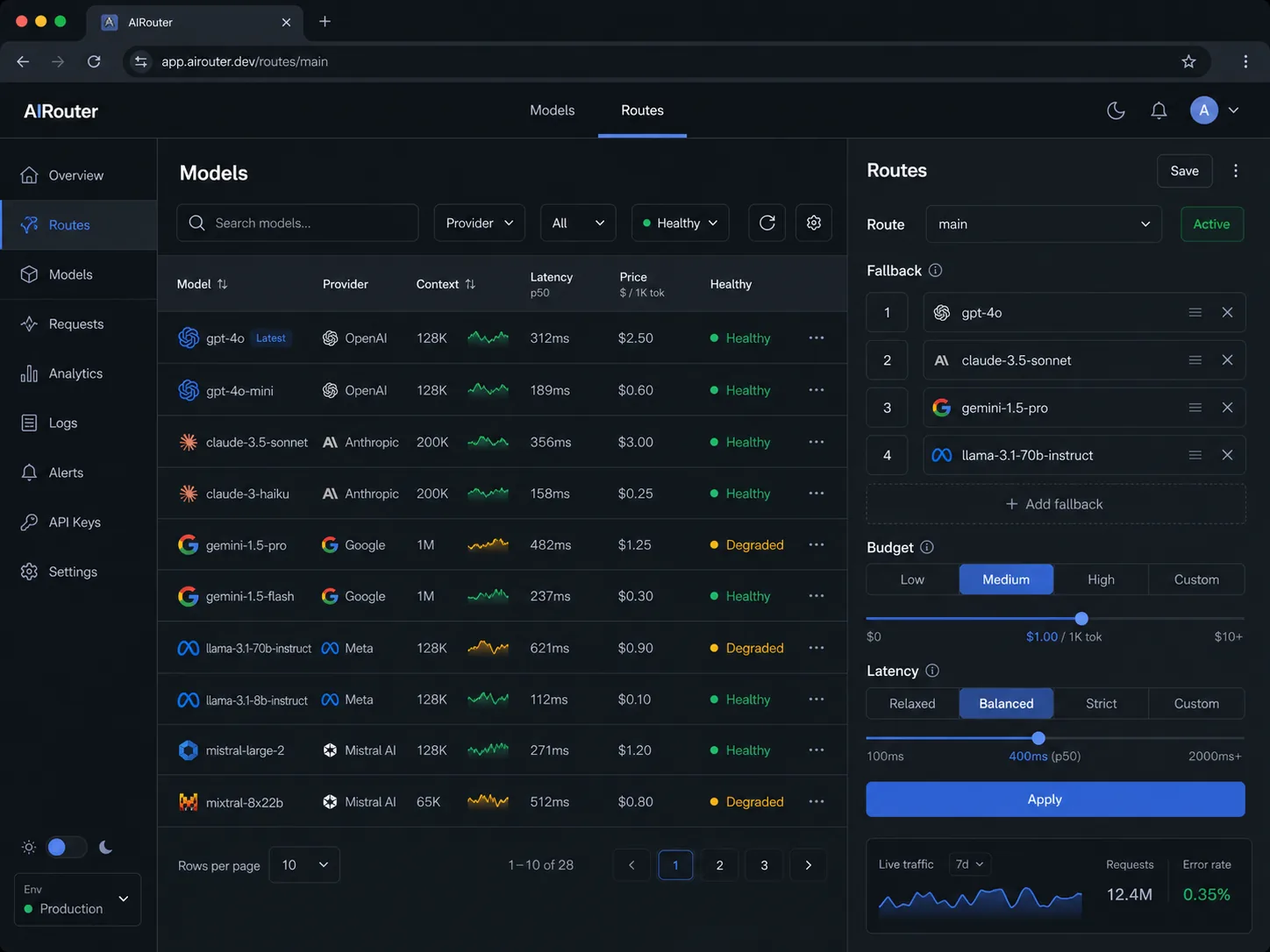Change rows per page dropdown
This screenshot has height=952, width=1270.
304,865
